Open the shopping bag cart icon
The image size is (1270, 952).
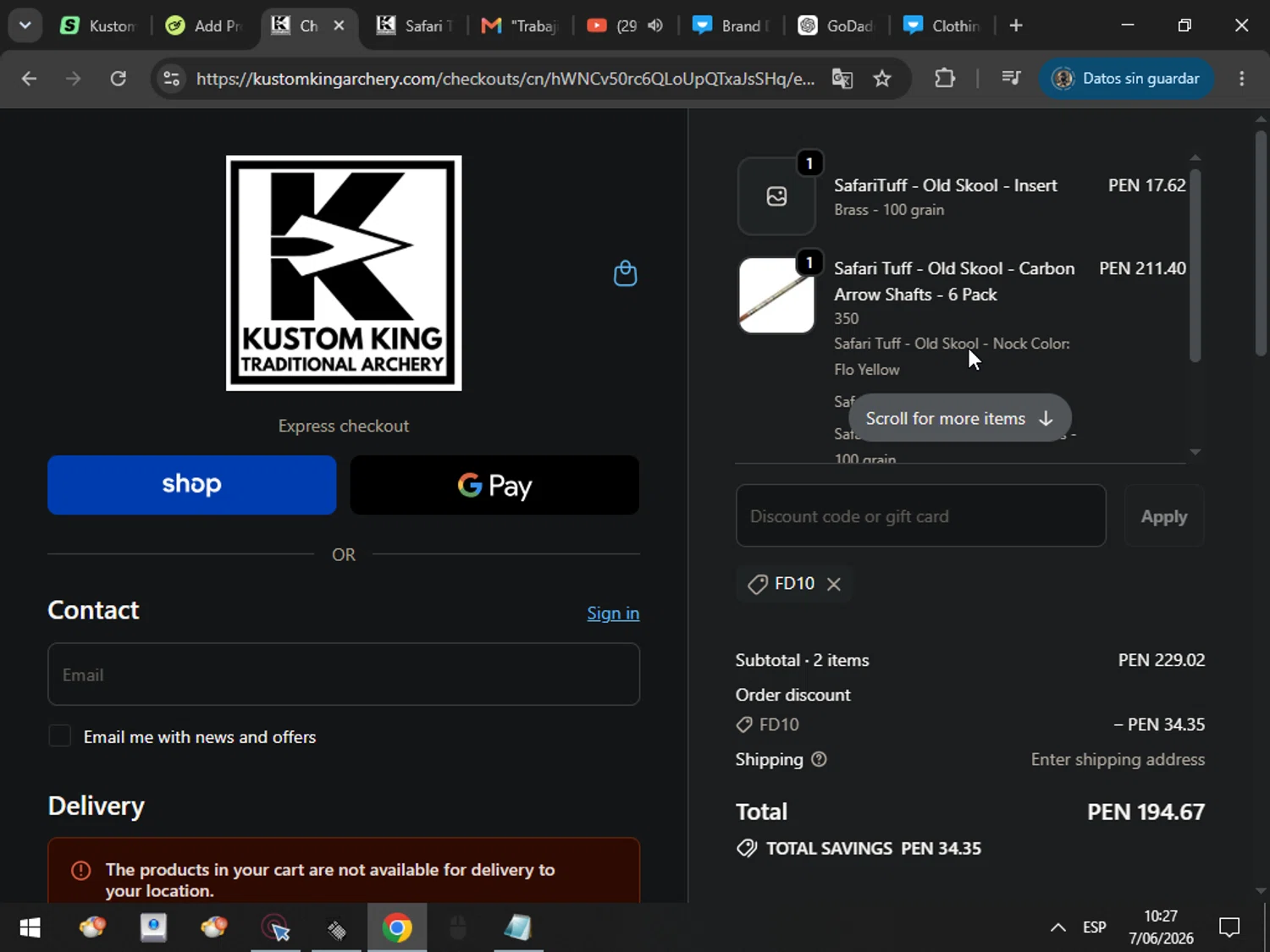(625, 273)
